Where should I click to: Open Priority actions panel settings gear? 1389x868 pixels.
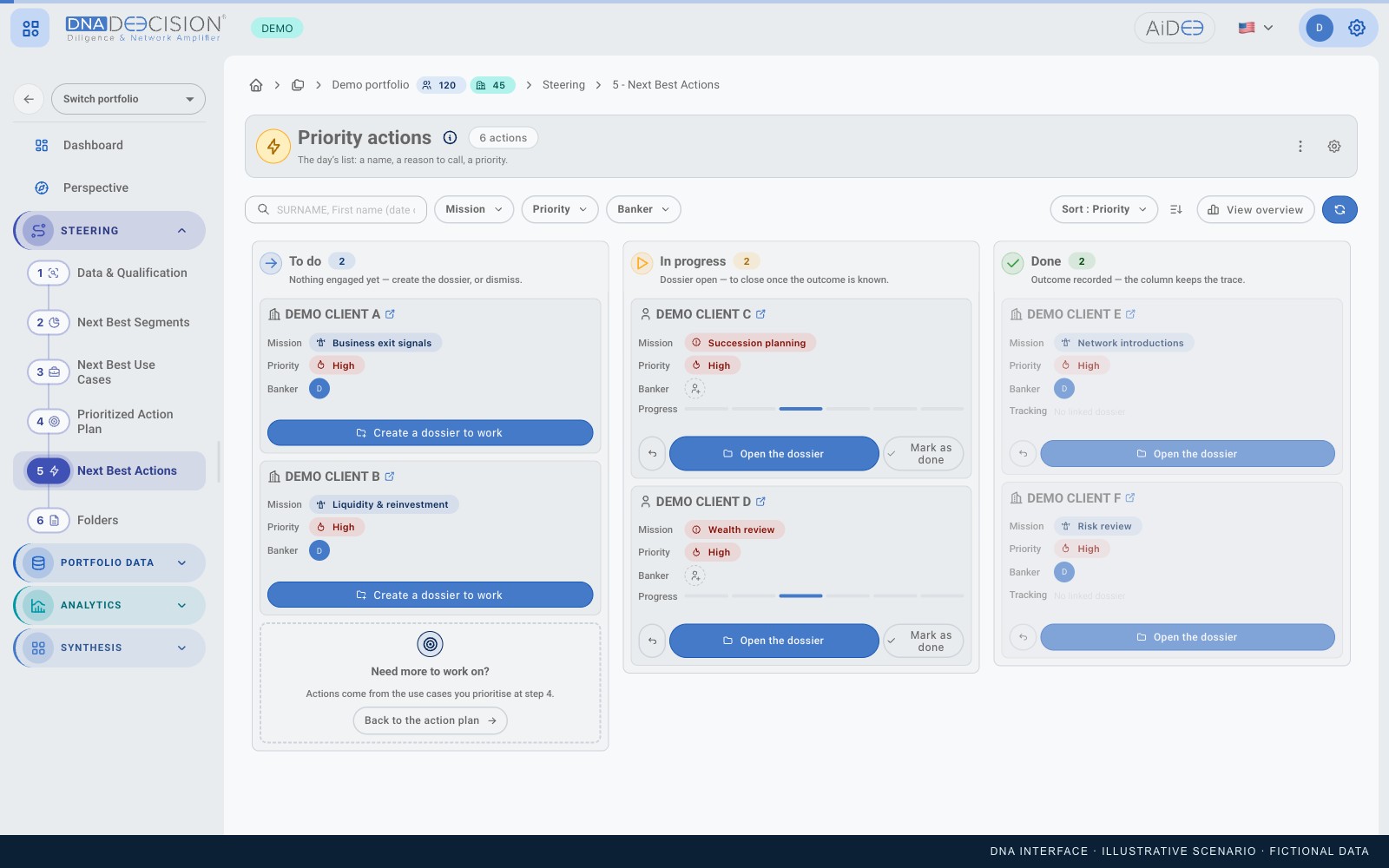click(1334, 147)
